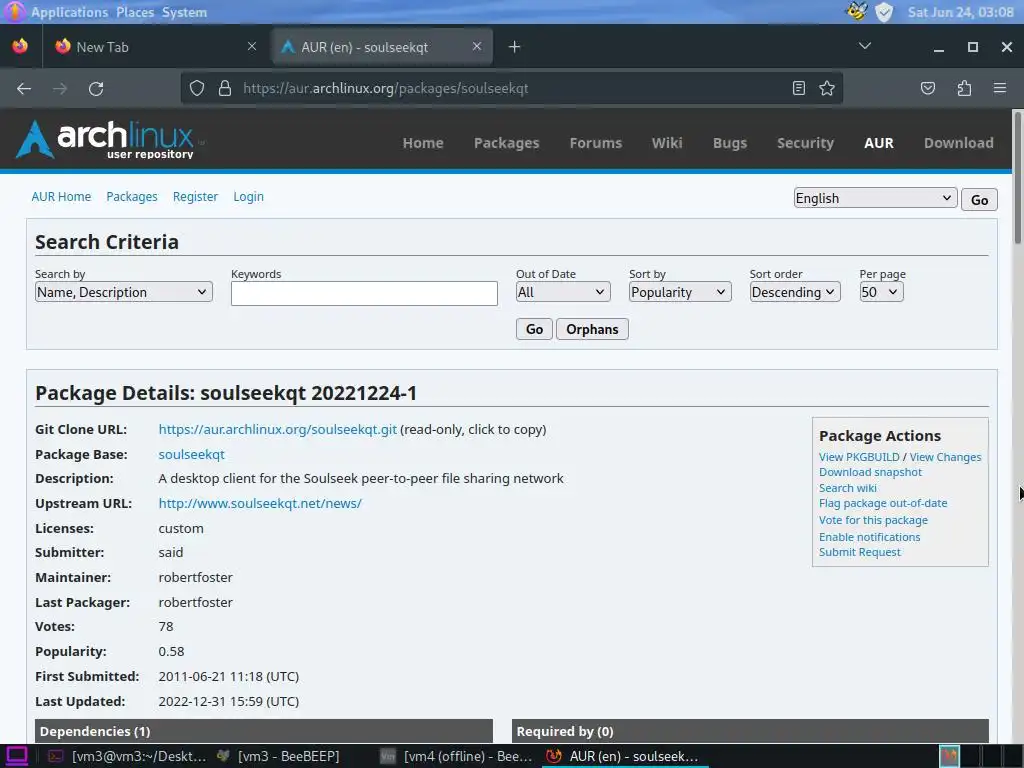This screenshot has width=1024, height=768.
Task: Open the Applications menu
Action: tap(69, 12)
